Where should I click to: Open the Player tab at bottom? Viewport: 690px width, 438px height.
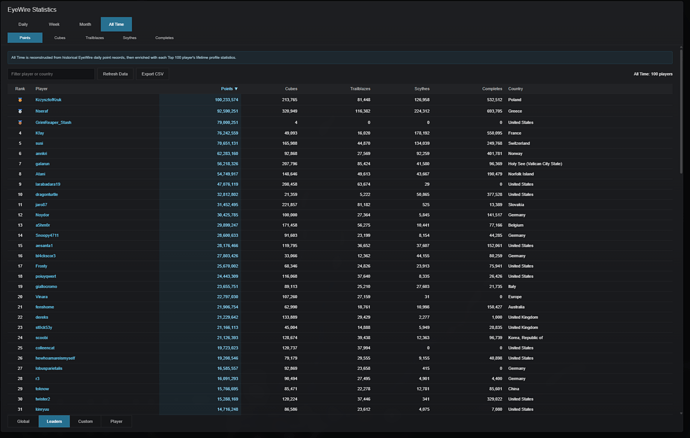[x=116, y=421]
